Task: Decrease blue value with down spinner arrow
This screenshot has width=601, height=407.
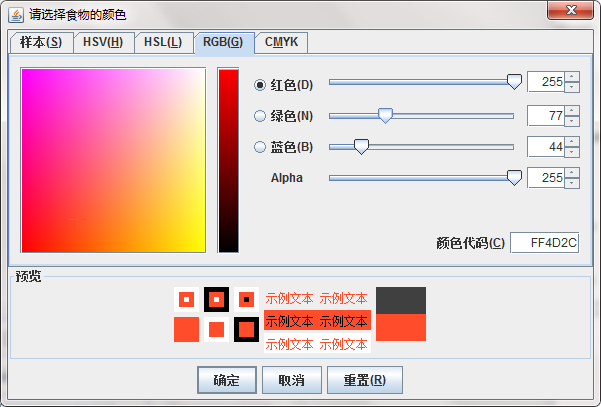Action: [x=571, y=152]
